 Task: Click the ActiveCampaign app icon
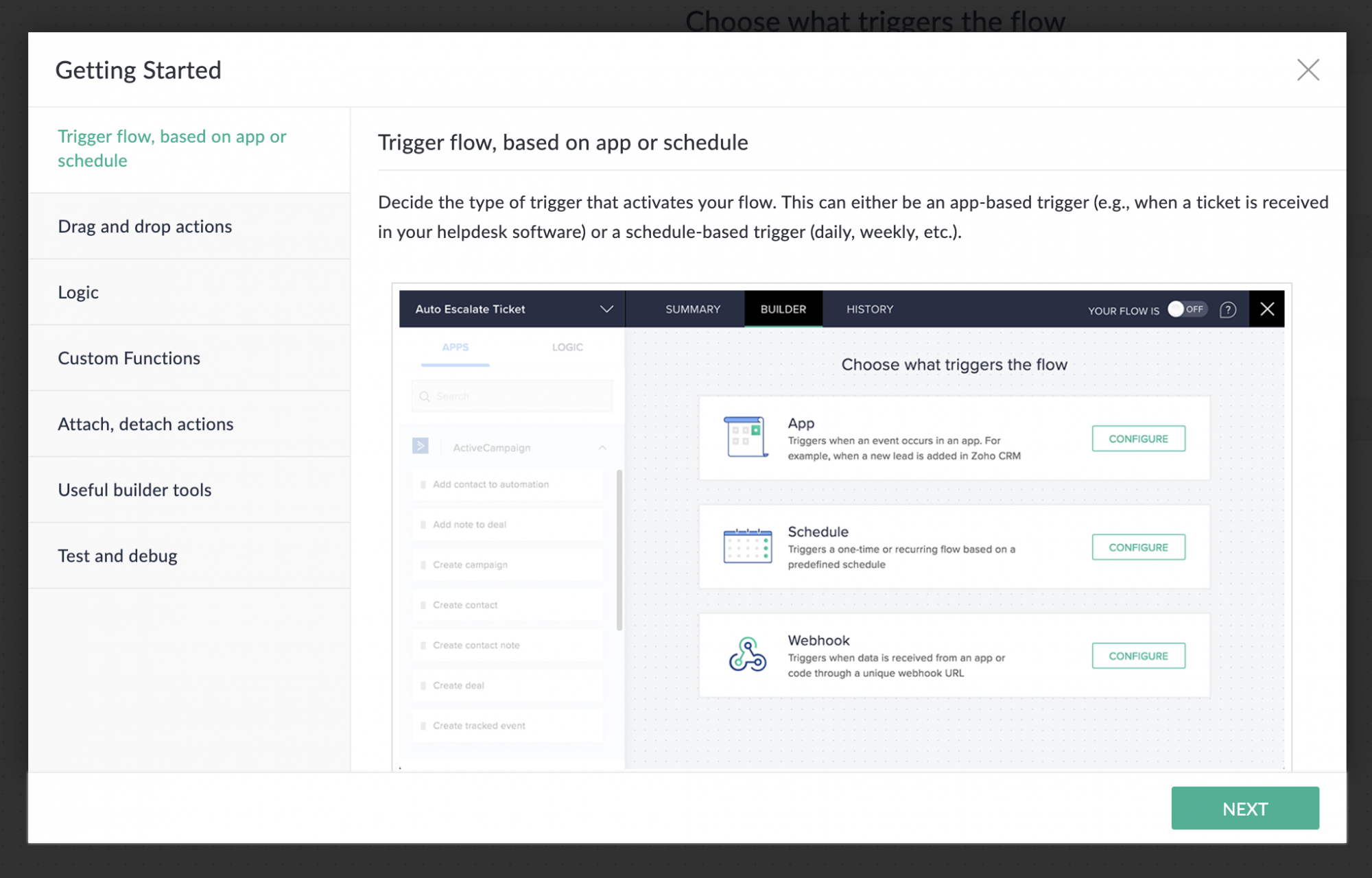(421, 447)
